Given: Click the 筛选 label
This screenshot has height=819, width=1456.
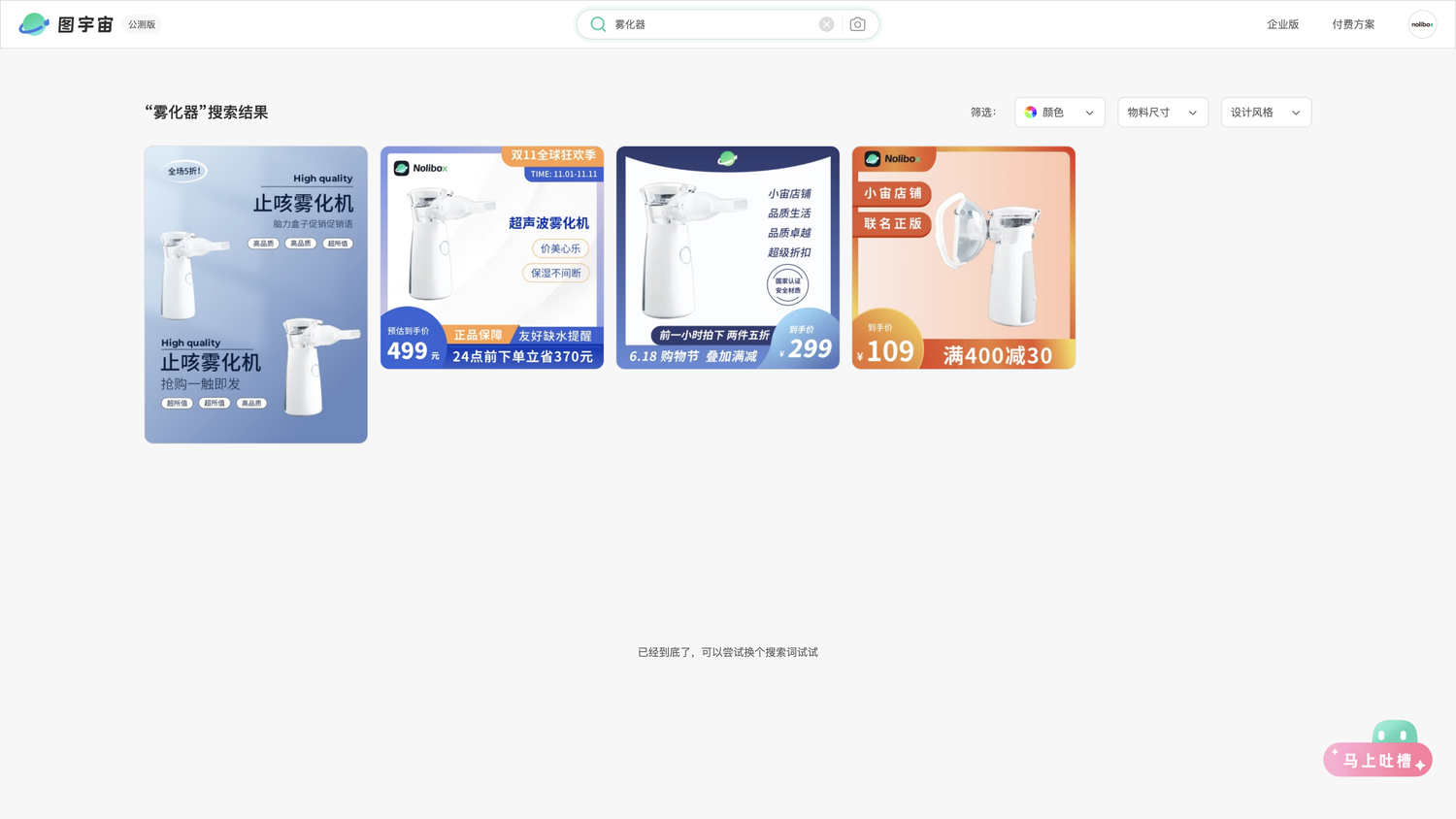Looking at the screenshot, I should click(x=983, y=113).
